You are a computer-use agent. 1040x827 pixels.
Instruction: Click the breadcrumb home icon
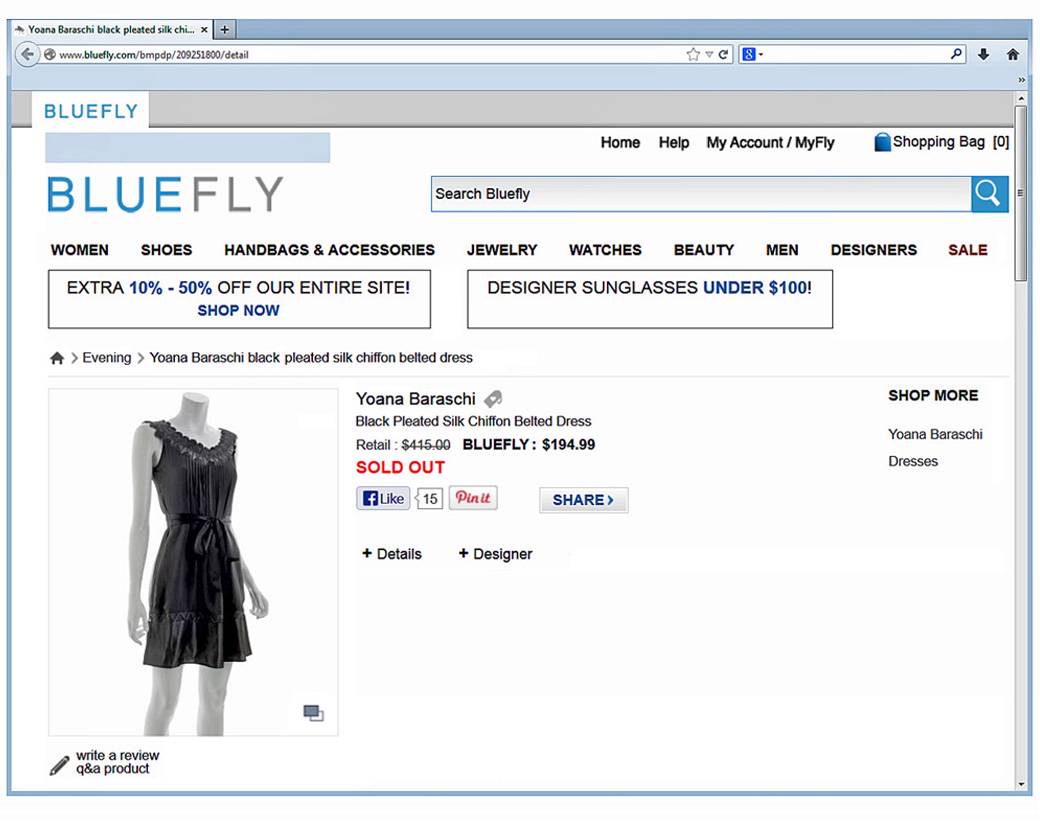click(57, 358)
